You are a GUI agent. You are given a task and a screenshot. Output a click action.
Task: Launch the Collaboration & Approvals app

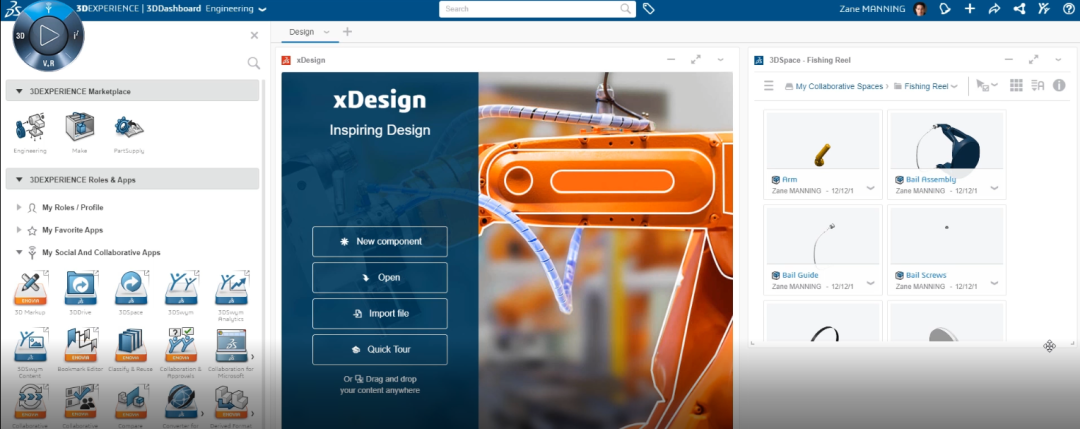(x=180, y=345)
